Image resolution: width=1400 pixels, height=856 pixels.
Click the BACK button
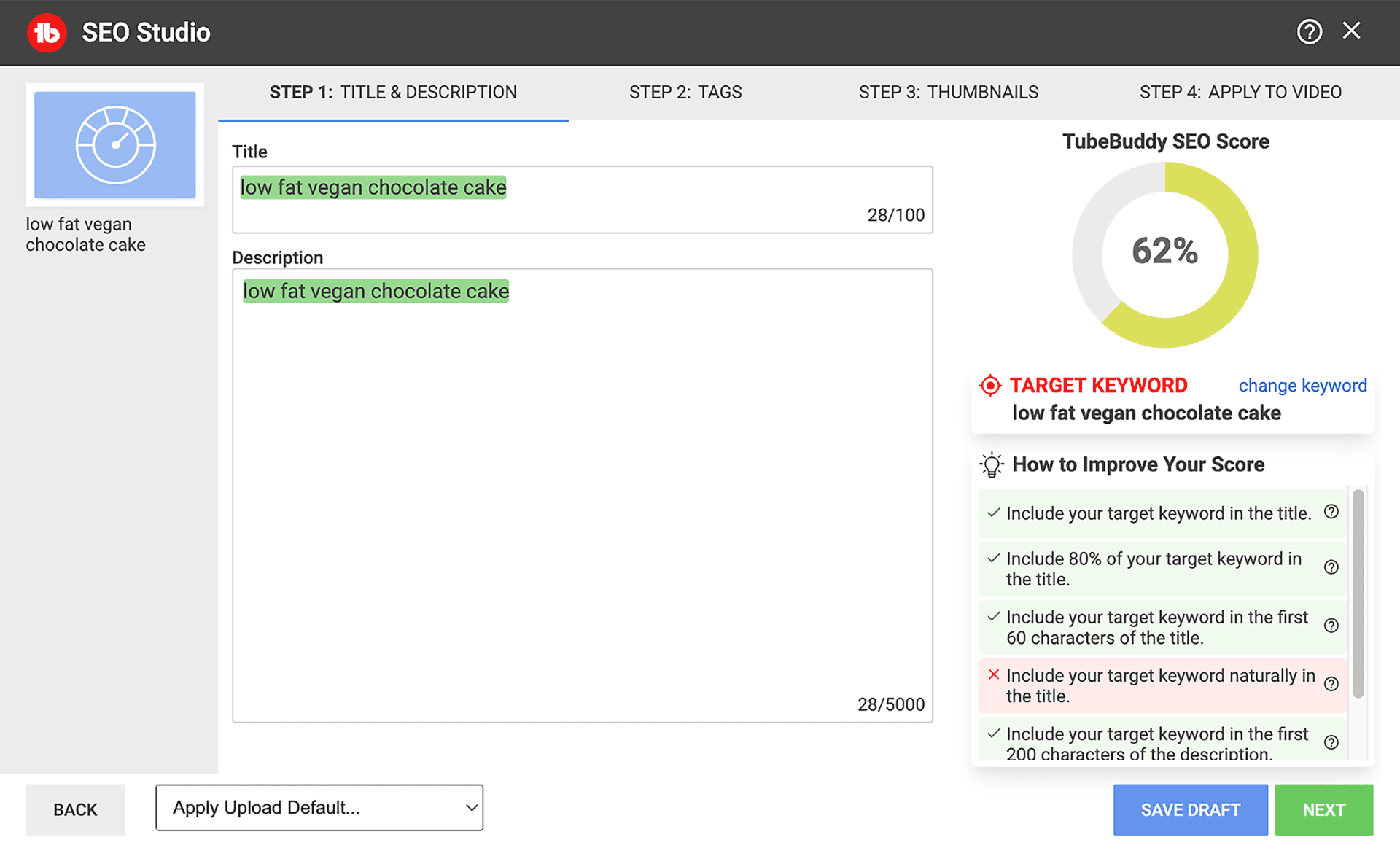(x=75, y=809)
